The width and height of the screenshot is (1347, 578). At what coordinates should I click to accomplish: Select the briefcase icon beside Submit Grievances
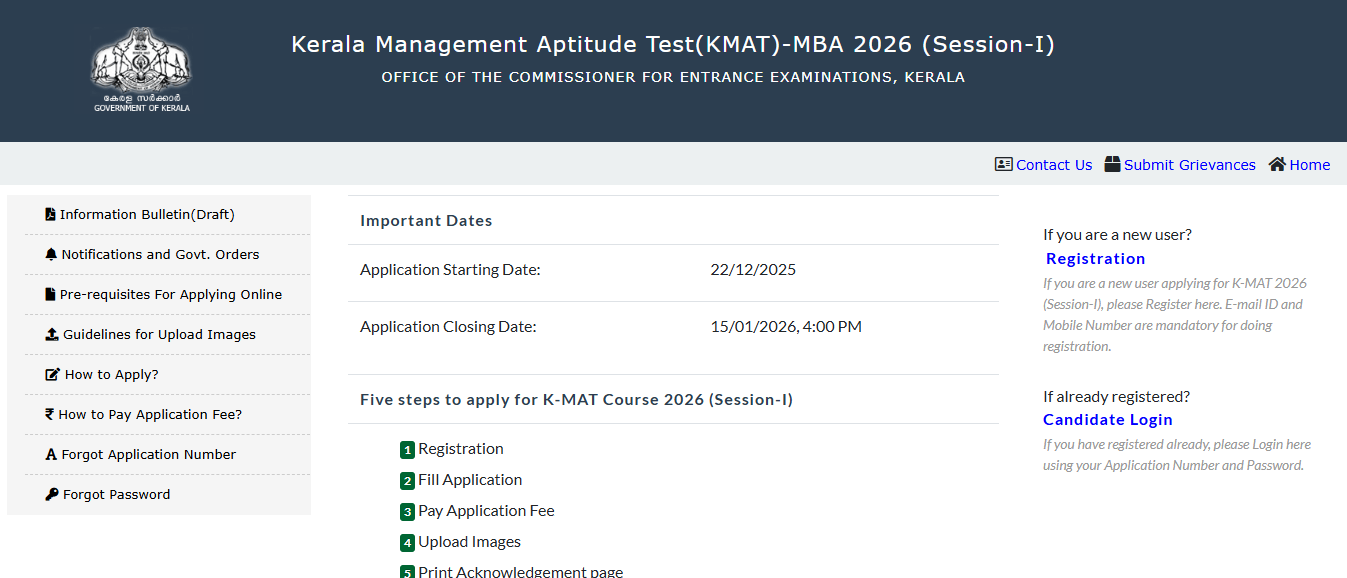tap(1112, 164)
